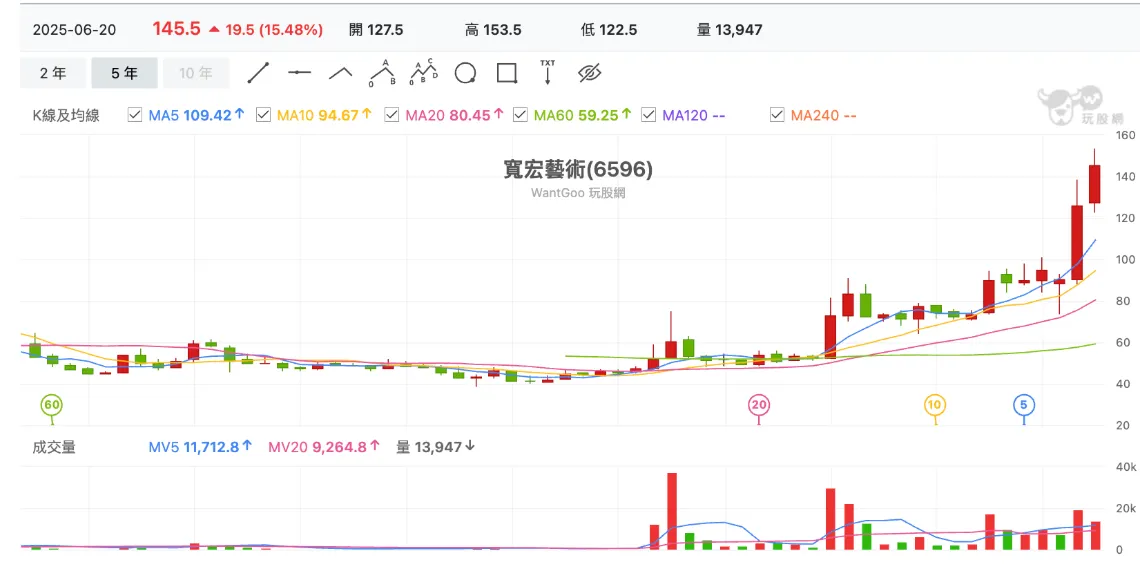Click the pink 20 moving average marker
Screen dimensions: 1140x574
point(759,405)
